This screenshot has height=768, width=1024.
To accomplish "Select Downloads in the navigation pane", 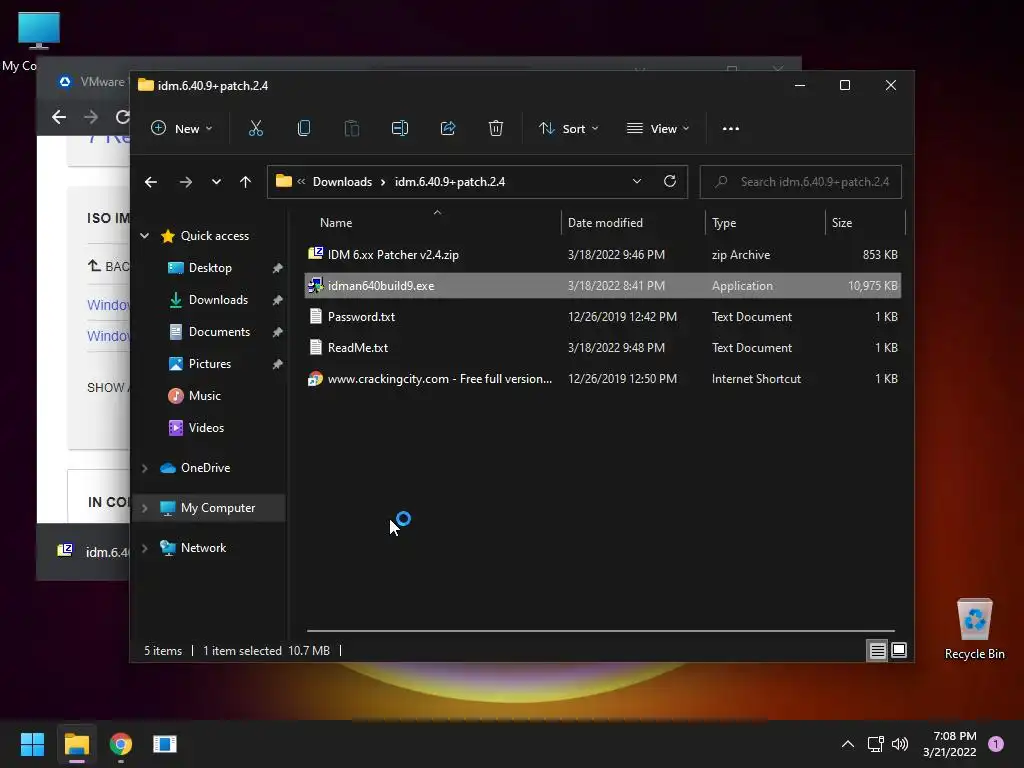I will click(x=218, y=300).
